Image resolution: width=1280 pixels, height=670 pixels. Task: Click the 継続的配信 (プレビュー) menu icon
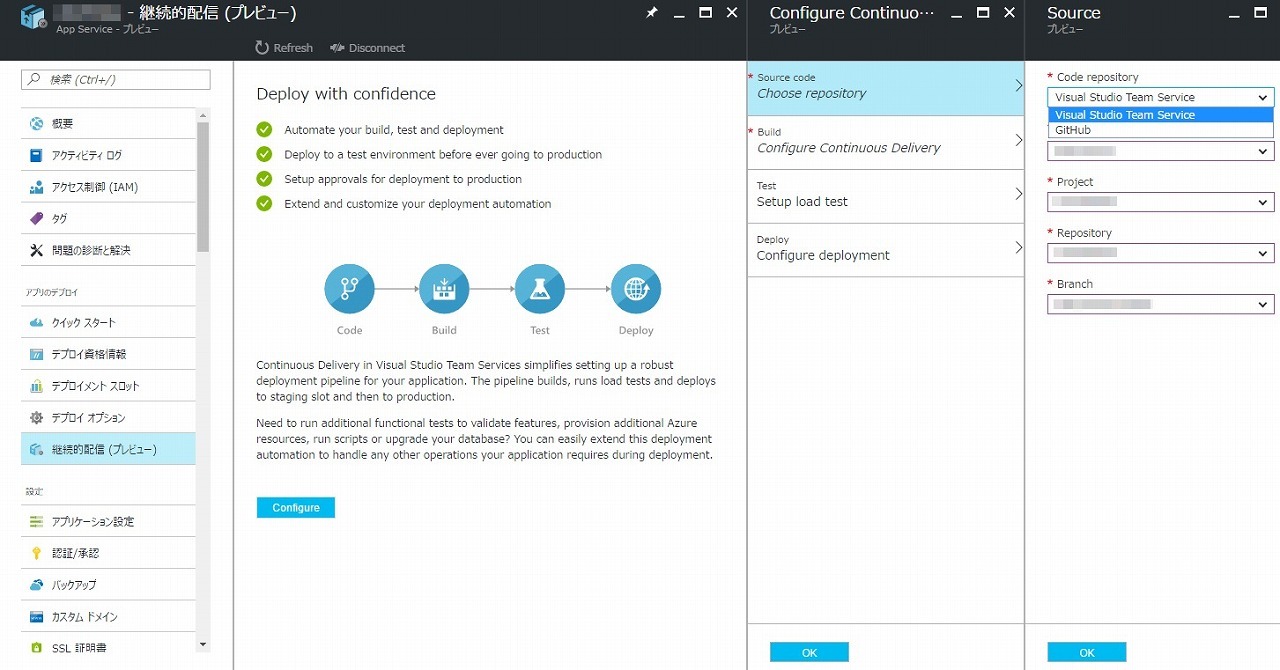36,450
